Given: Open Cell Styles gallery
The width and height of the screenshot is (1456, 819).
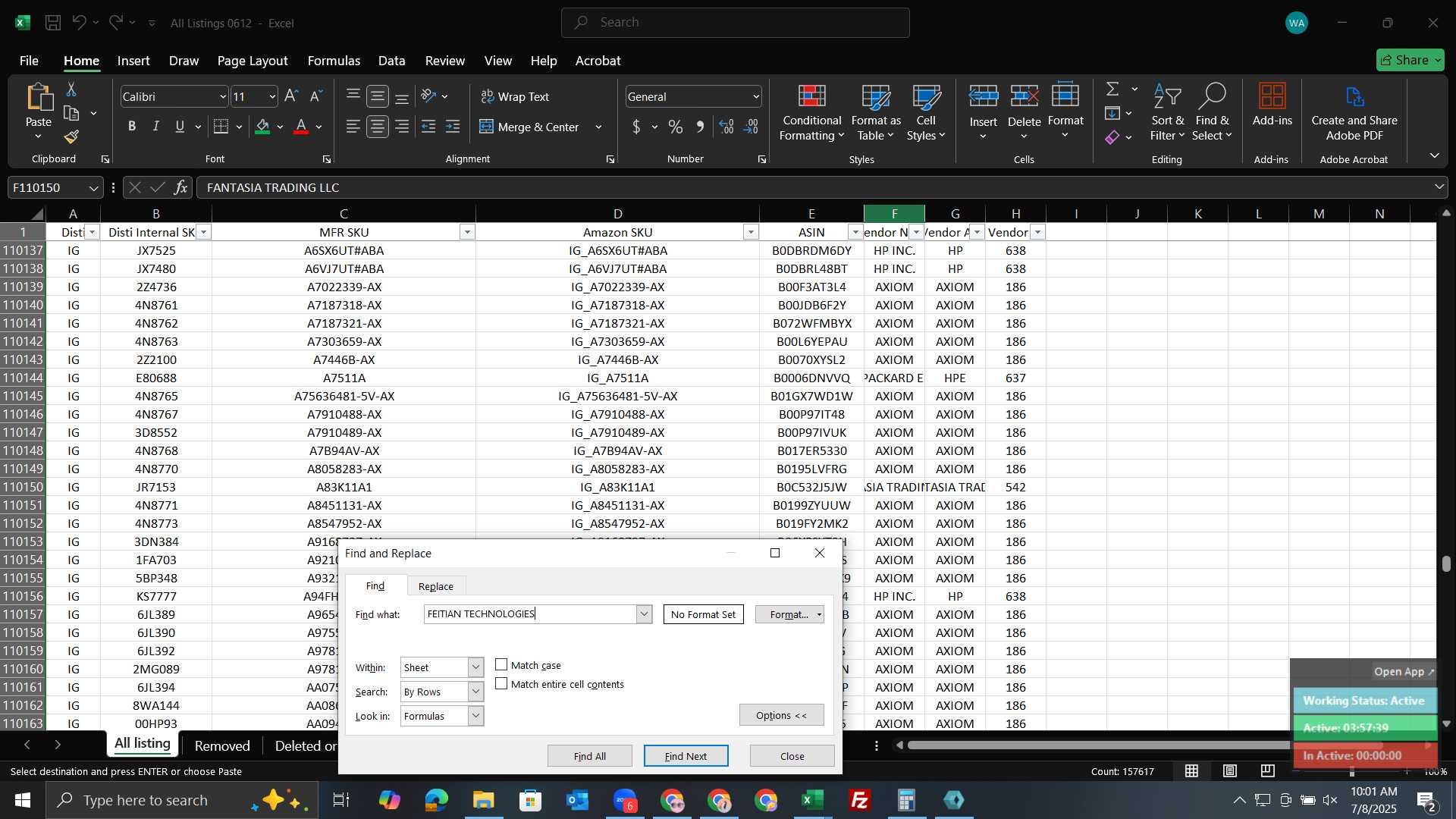Looking at the screenshot, I should coord(926,113).
